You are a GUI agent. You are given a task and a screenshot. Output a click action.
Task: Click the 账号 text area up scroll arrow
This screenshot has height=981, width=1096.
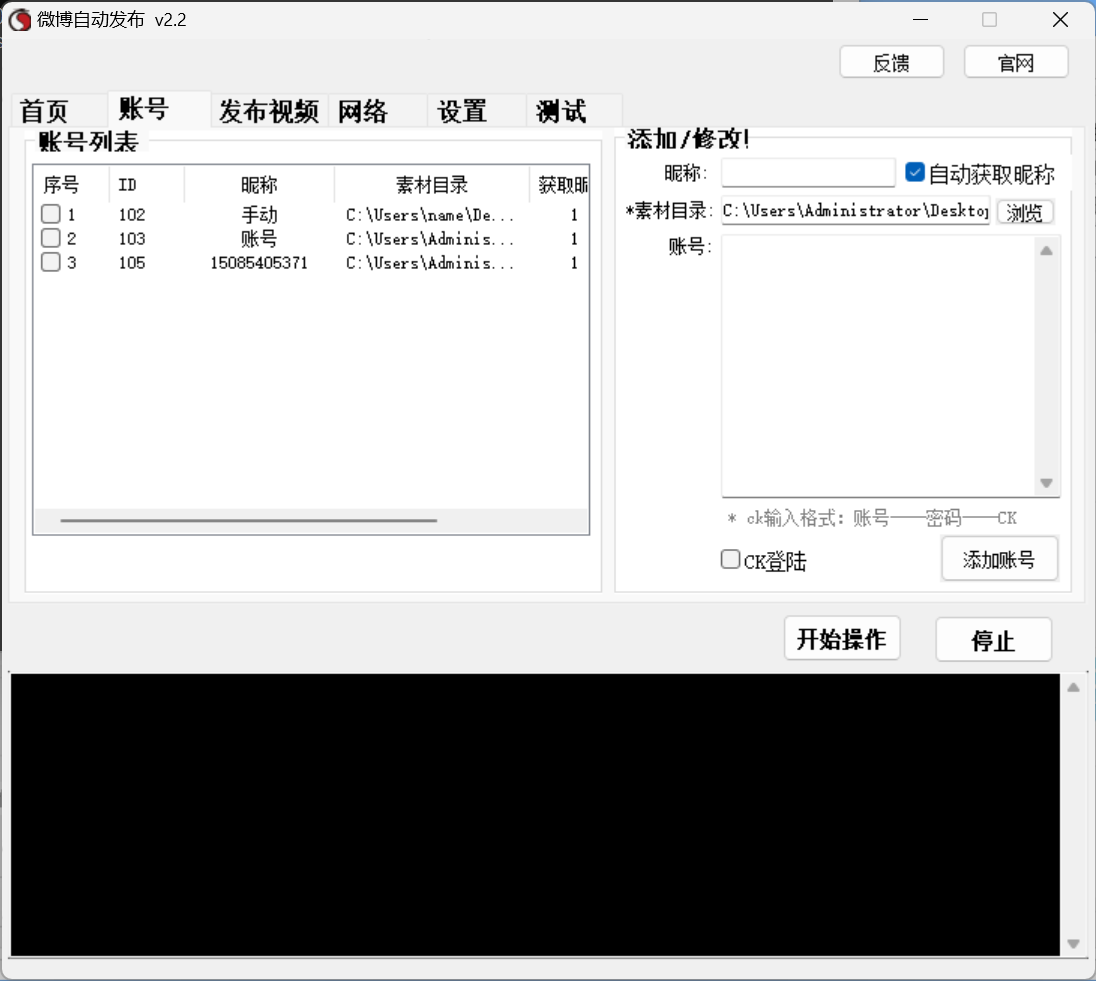tap(1046, 250)
